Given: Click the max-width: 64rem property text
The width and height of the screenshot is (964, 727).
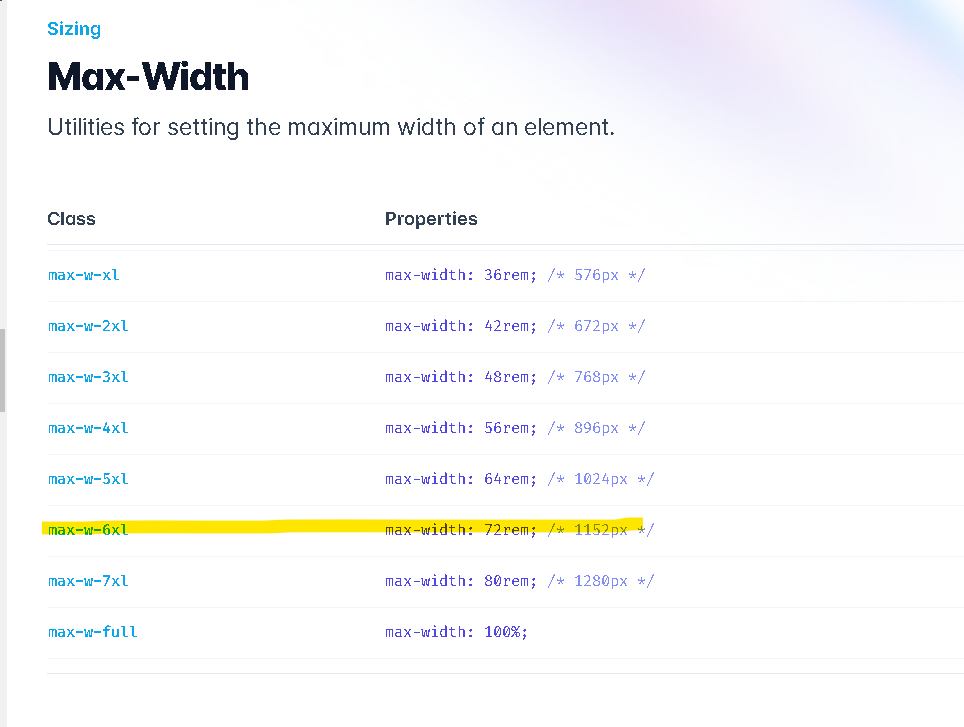Looking at the screenshot, I should 461,479.
